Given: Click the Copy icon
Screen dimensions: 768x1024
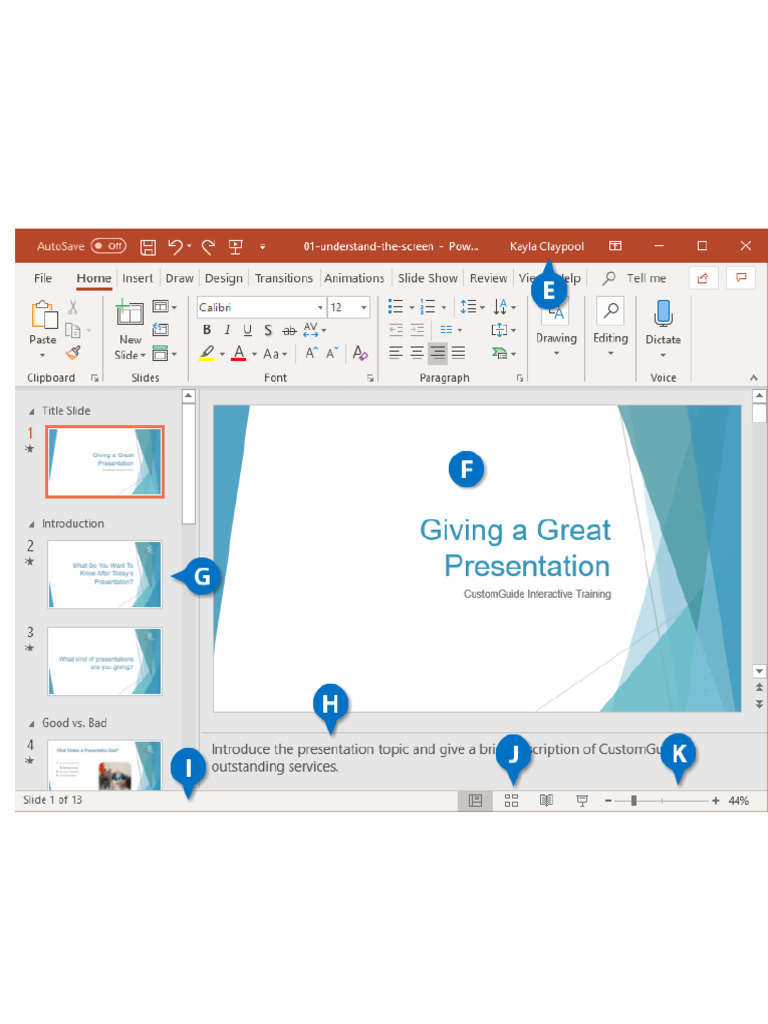Looking at the screenshot, I should coord(73,330).
